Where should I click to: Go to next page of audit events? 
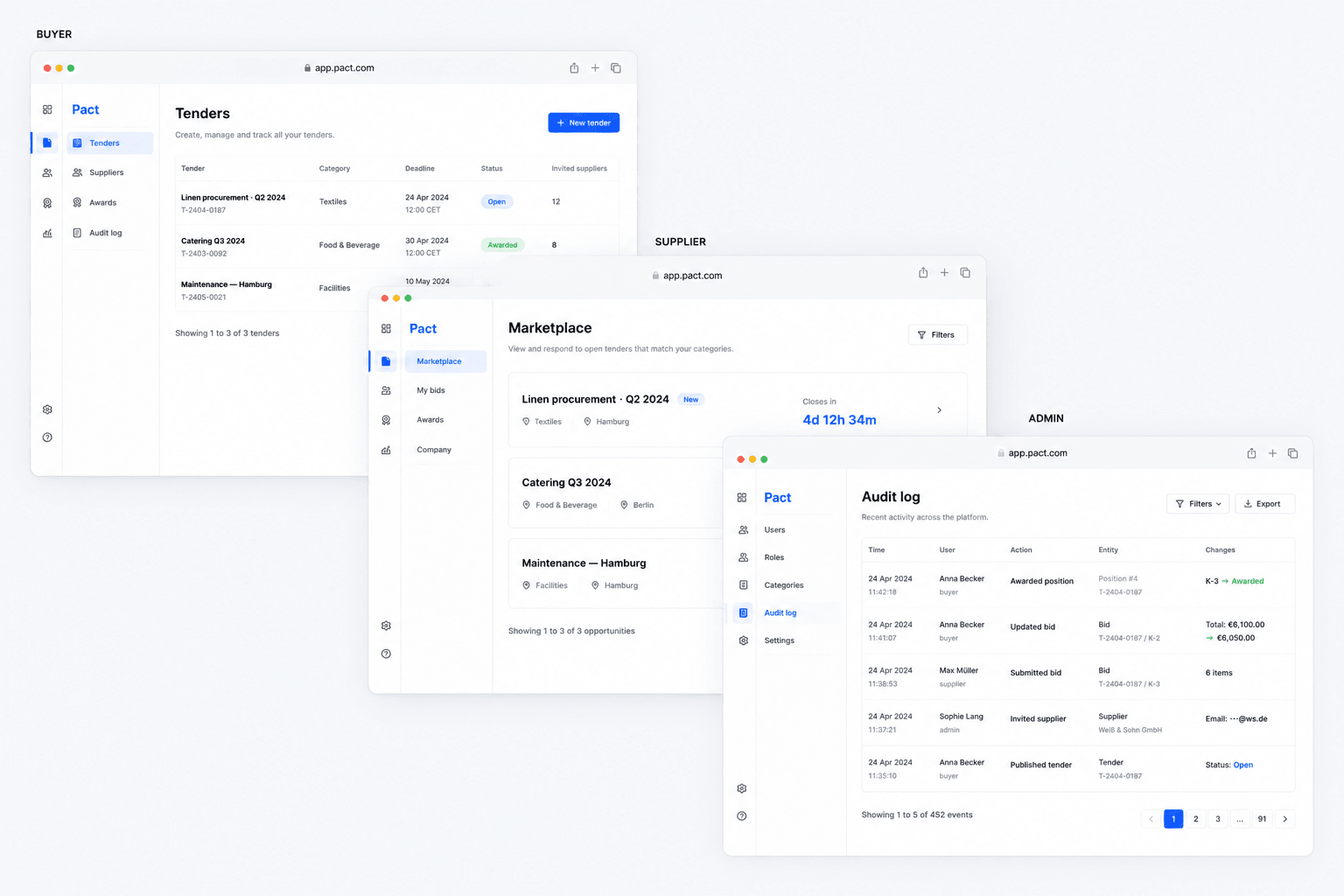tap(1284, 819)
